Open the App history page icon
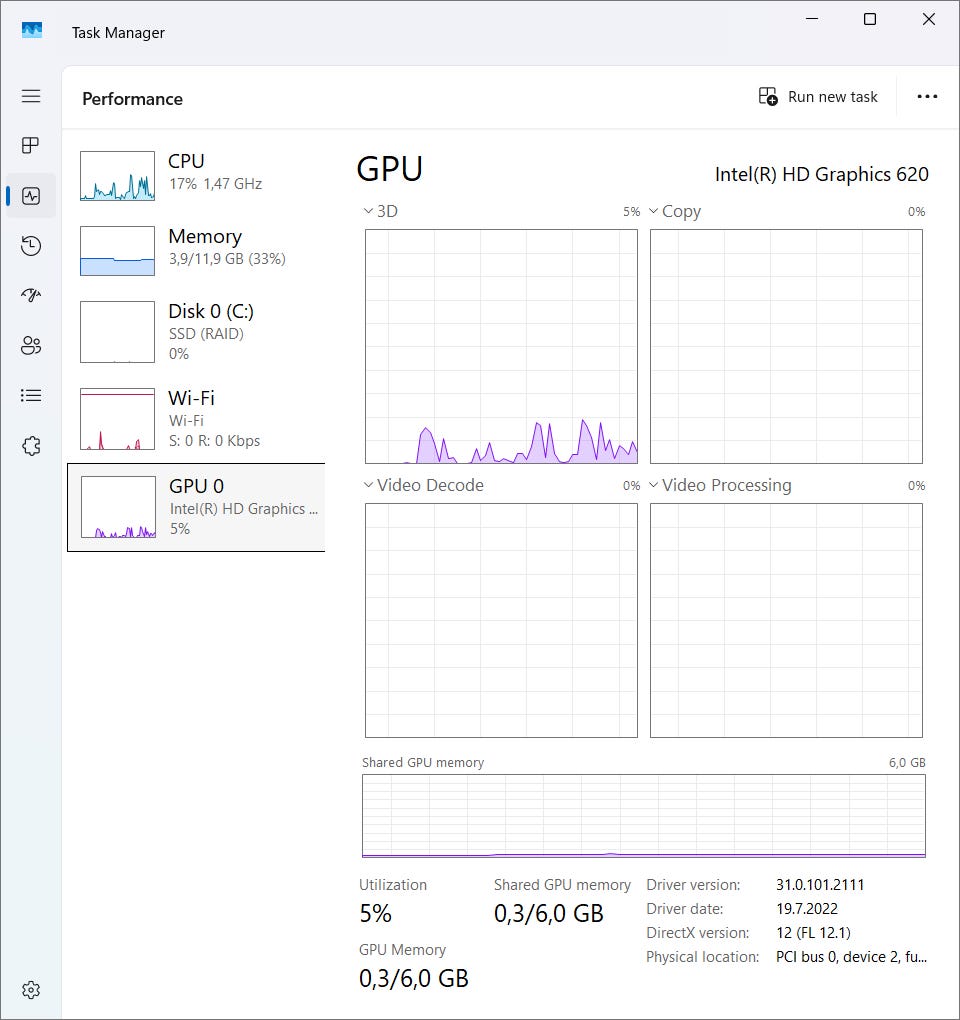The width and height of the screenshot is (960, 1020). point(31,245)
